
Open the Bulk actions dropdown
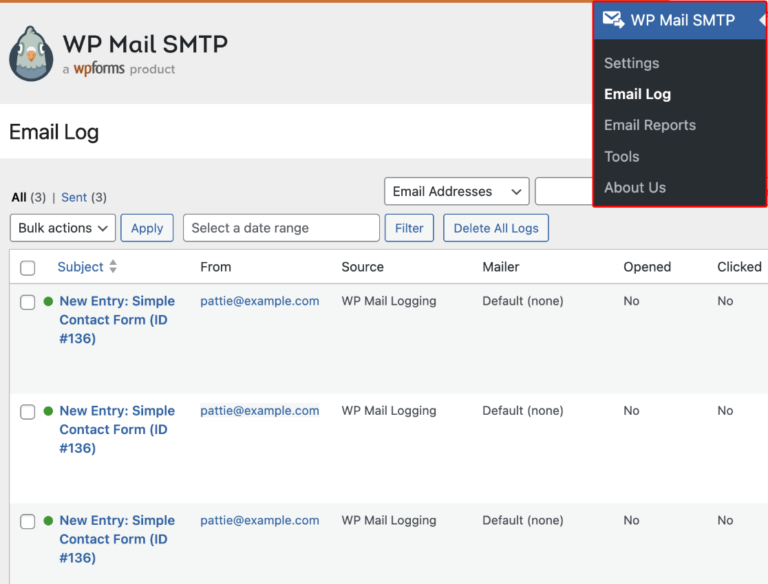[62, 228]
